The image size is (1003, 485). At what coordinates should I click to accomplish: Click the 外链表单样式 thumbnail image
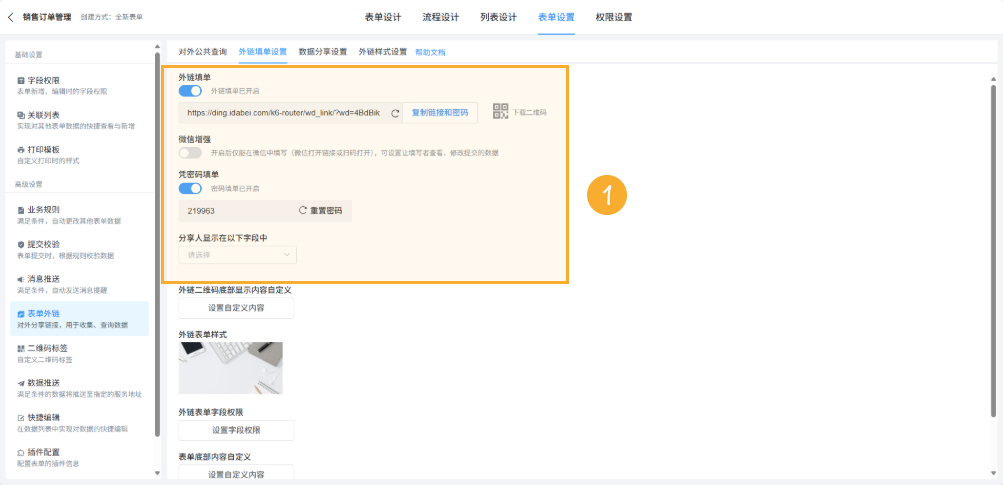tap(230, 368)
